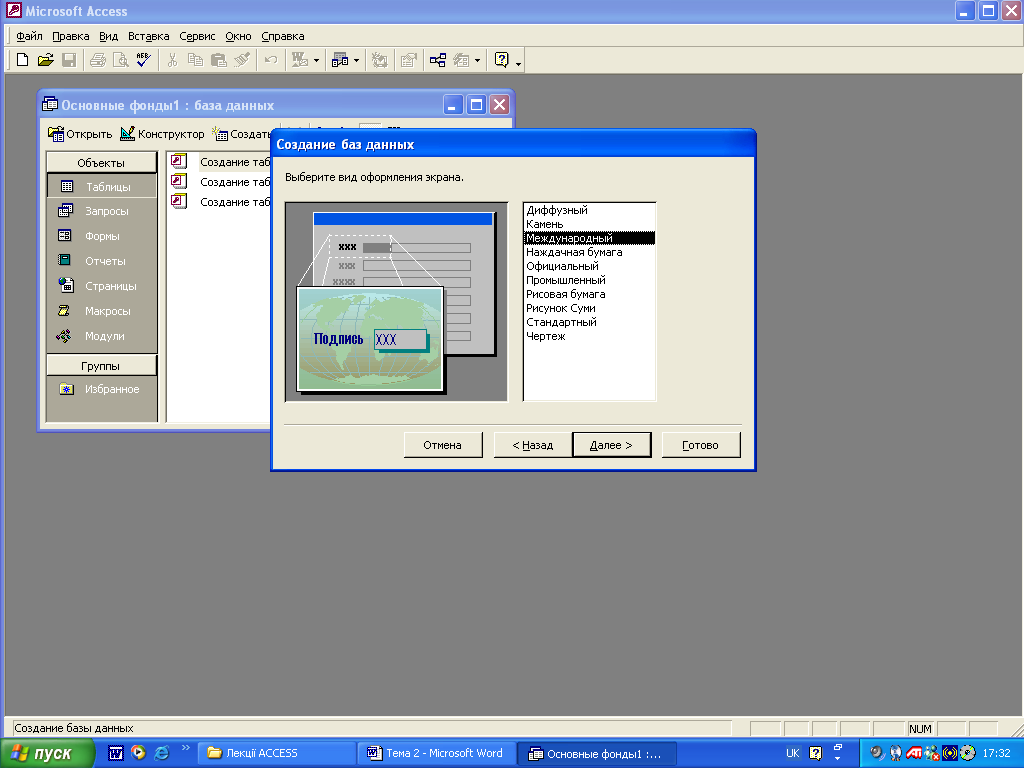The height and width of the screenshot is (768, 1024).
Task: Open the Вид menu
Action: pos(108,37)
